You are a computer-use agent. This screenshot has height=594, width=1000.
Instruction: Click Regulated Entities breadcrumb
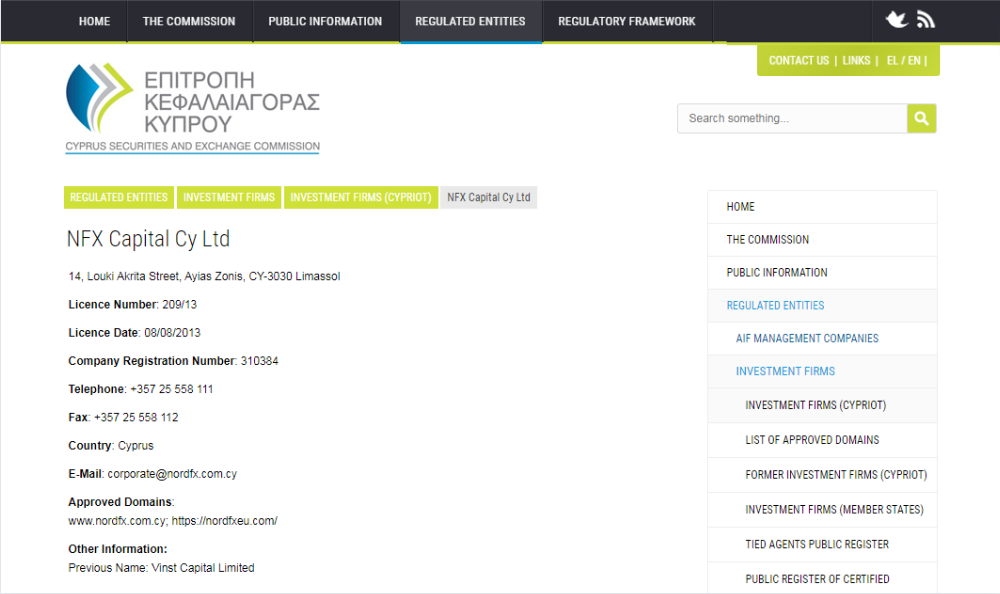[119, 197]
